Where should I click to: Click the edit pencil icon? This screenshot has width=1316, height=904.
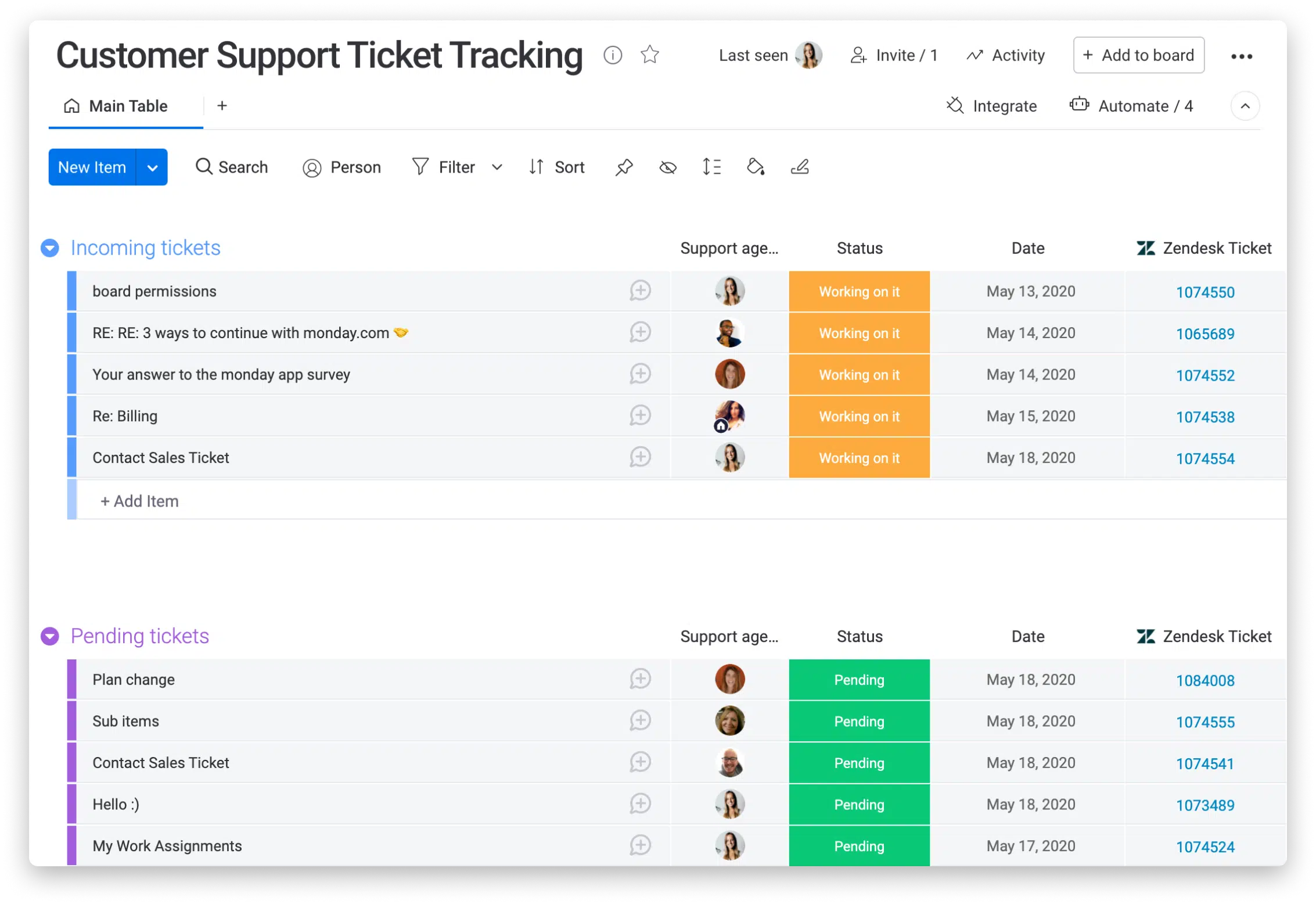click(800, 167)
